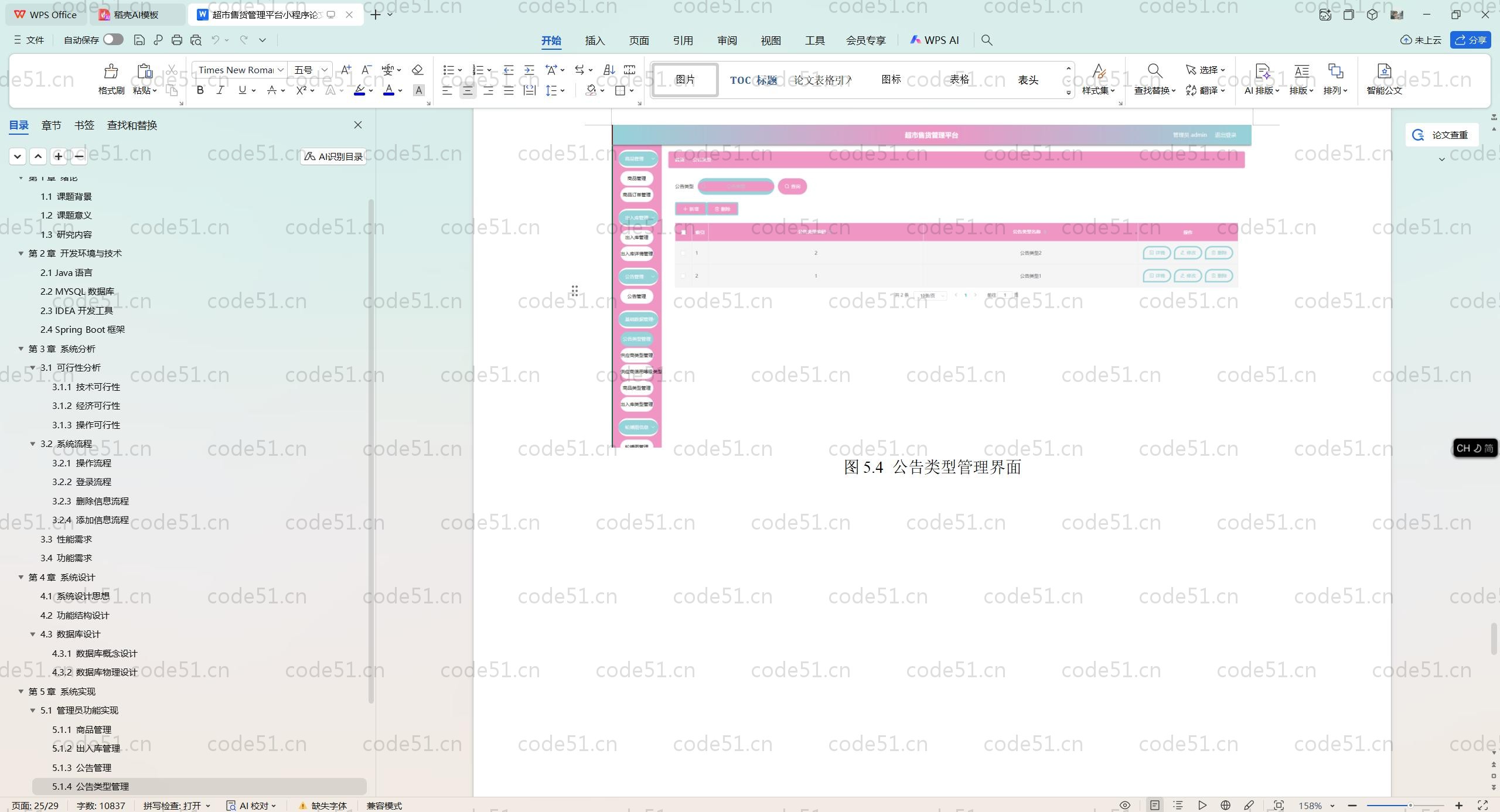Click the center alignment icon
This screenshot has width=1500, height=812.
click(x=468, y=90)
